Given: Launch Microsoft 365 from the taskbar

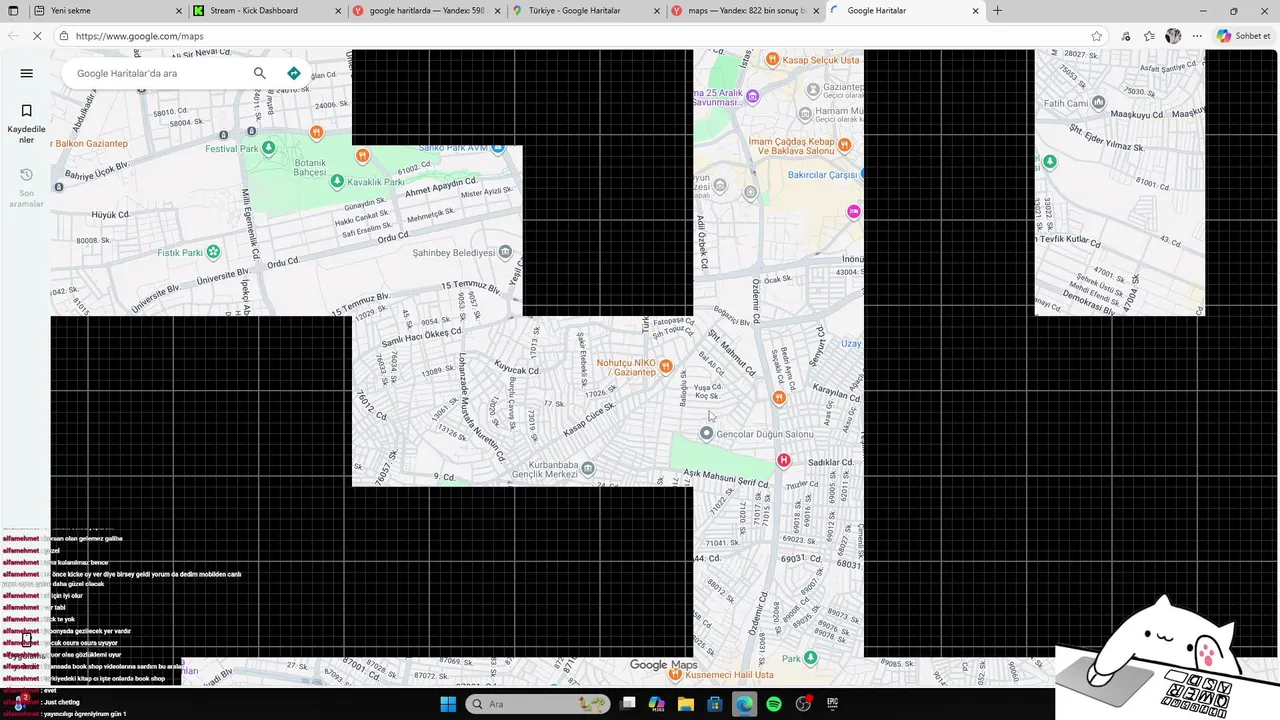Looking at the screenshot, I should coord(656,704).
